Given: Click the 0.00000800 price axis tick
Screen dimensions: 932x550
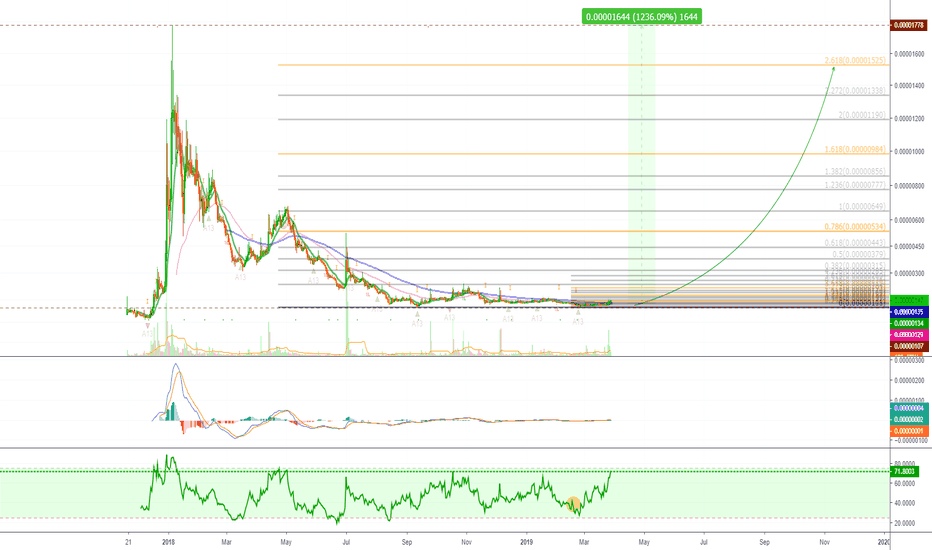Looking at the screenshot, I should coord(909,187).
